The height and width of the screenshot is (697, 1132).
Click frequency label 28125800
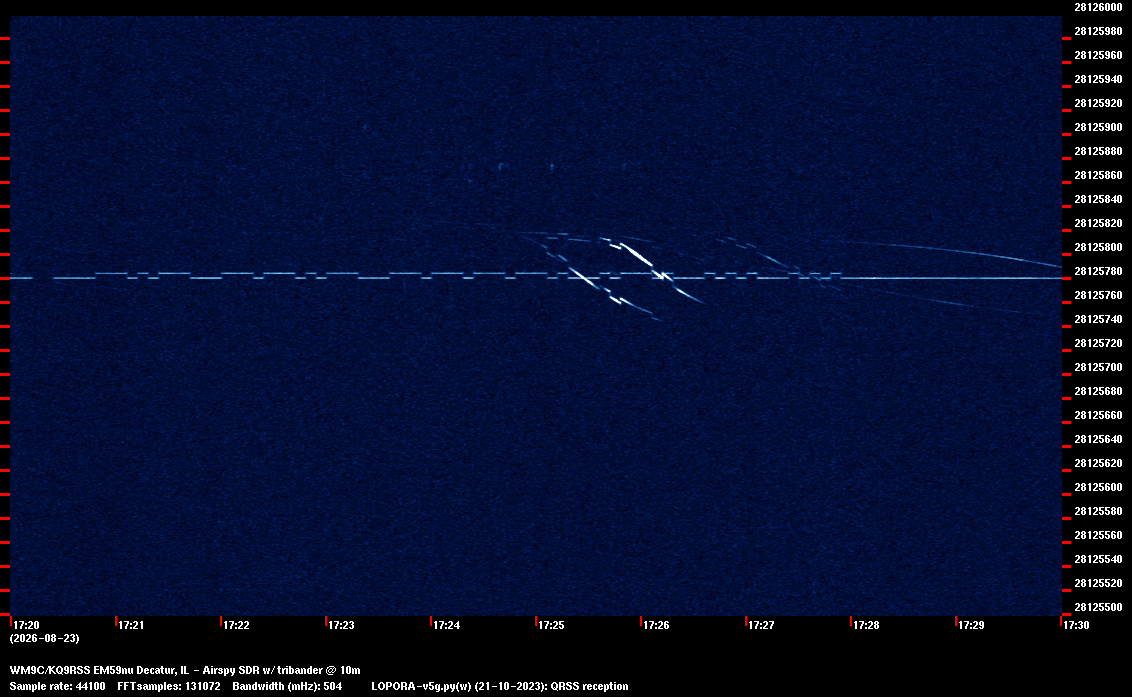(1099, 247)
